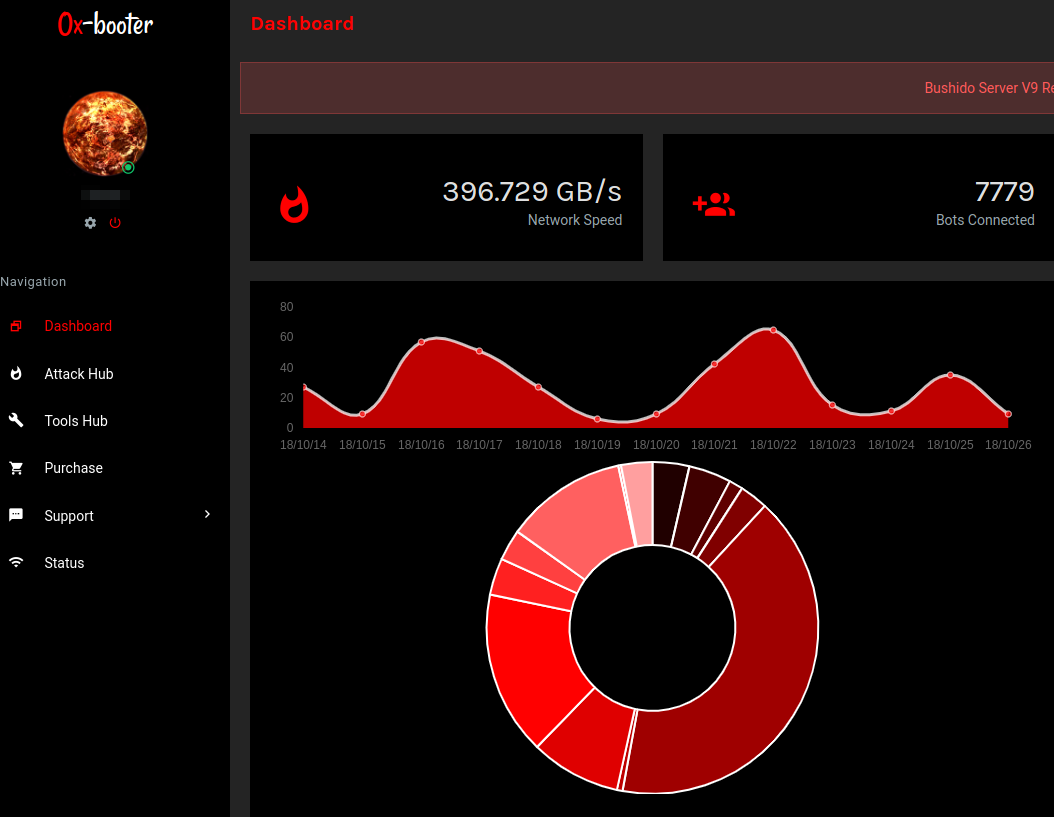This screenshot has width=1054, height=817.
Task: Click the 0x-booter logo
Action: (x=106, y=24)
